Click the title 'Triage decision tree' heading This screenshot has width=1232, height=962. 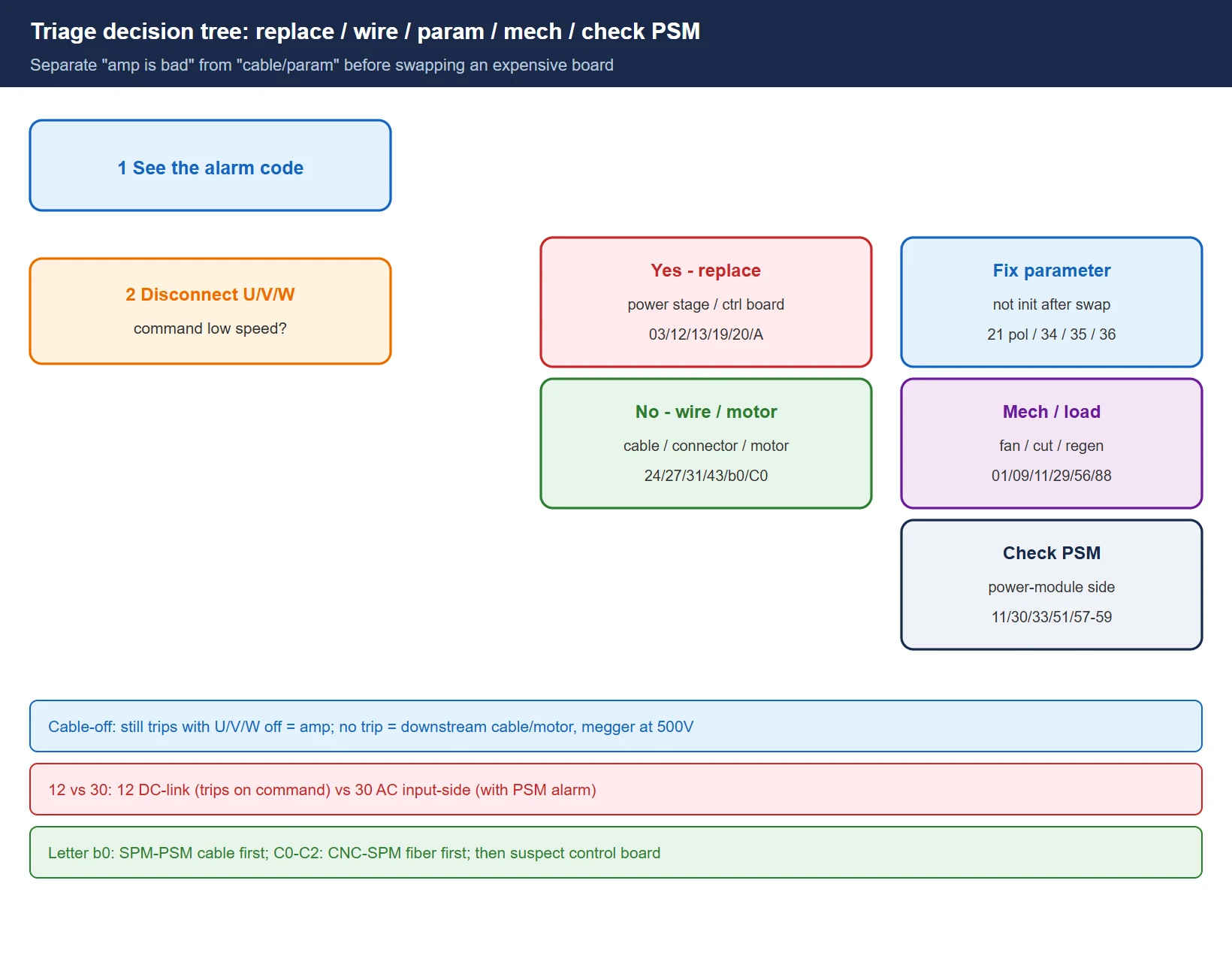[x=365, y=32]
